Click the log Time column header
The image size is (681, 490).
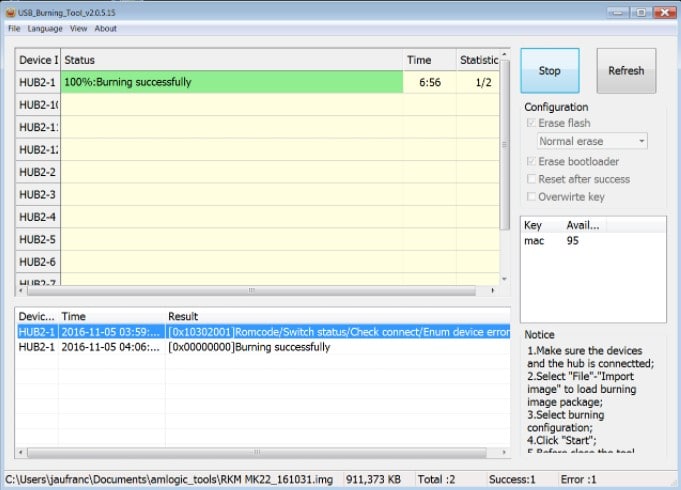click(112, 316)
